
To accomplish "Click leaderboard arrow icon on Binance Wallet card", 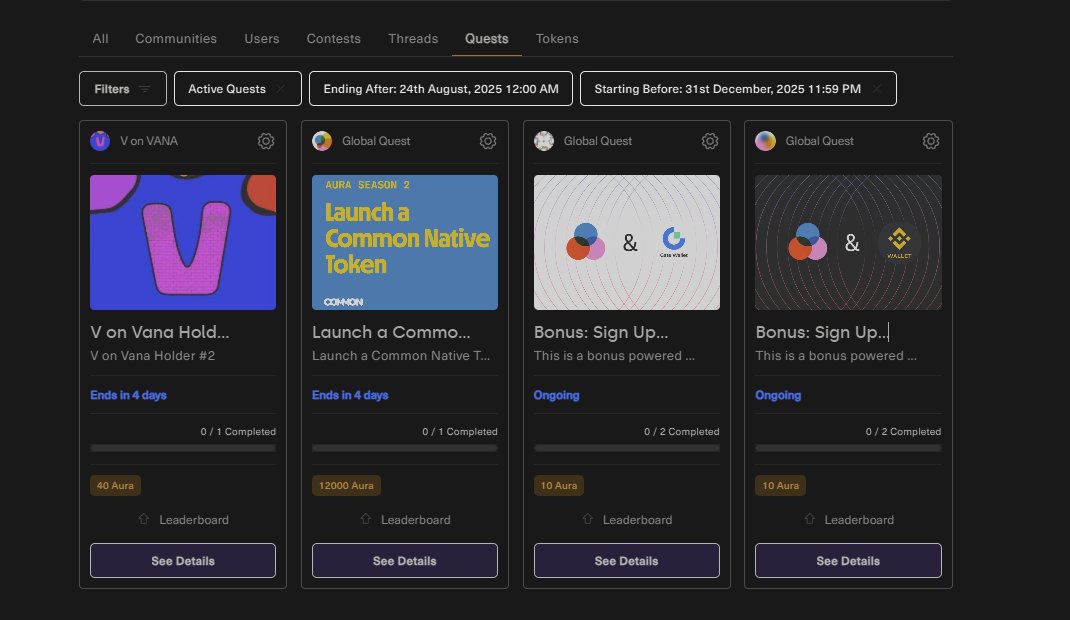I will 809,519.
